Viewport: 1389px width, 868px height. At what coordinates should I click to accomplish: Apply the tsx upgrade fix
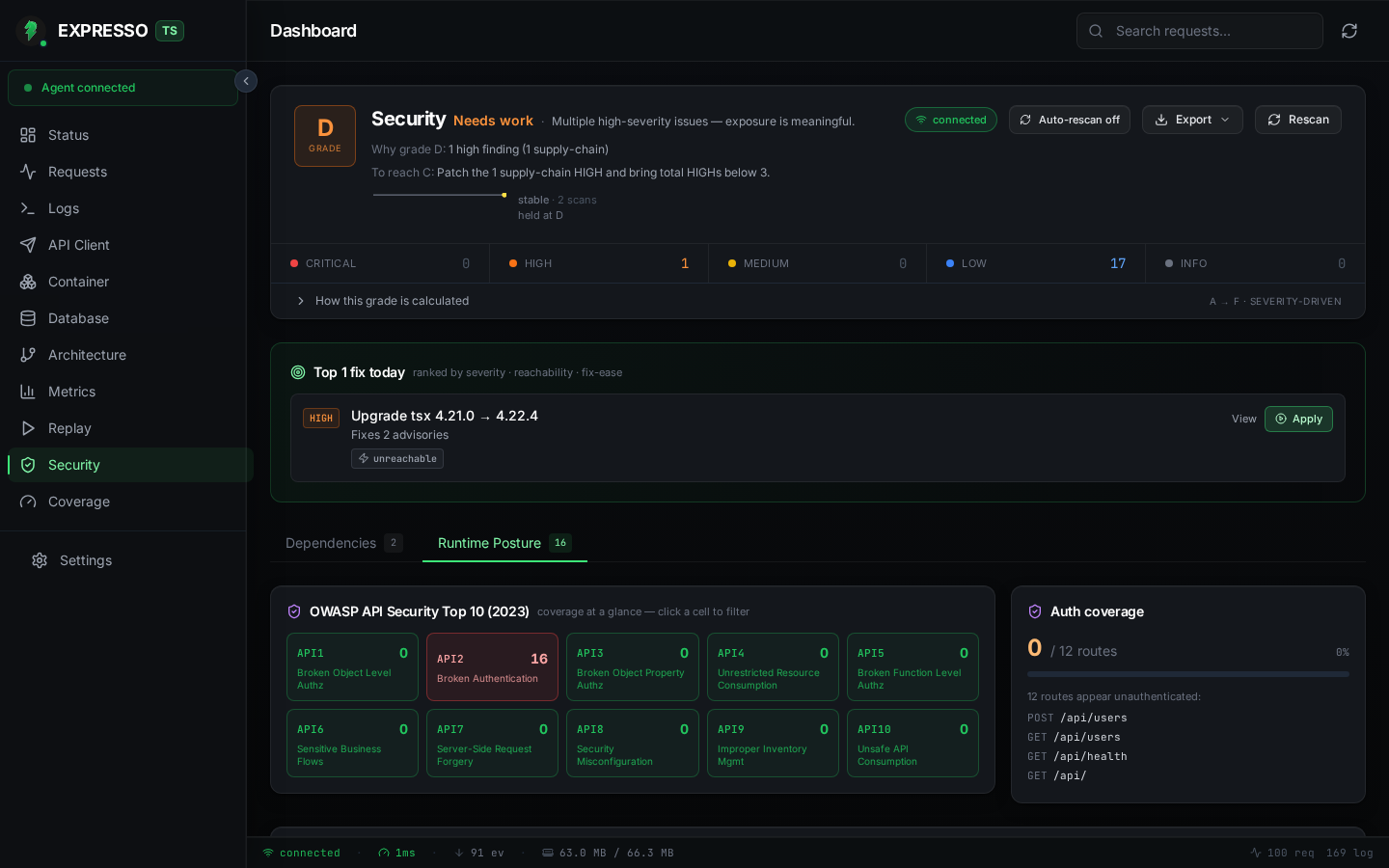pos(1298,419)
